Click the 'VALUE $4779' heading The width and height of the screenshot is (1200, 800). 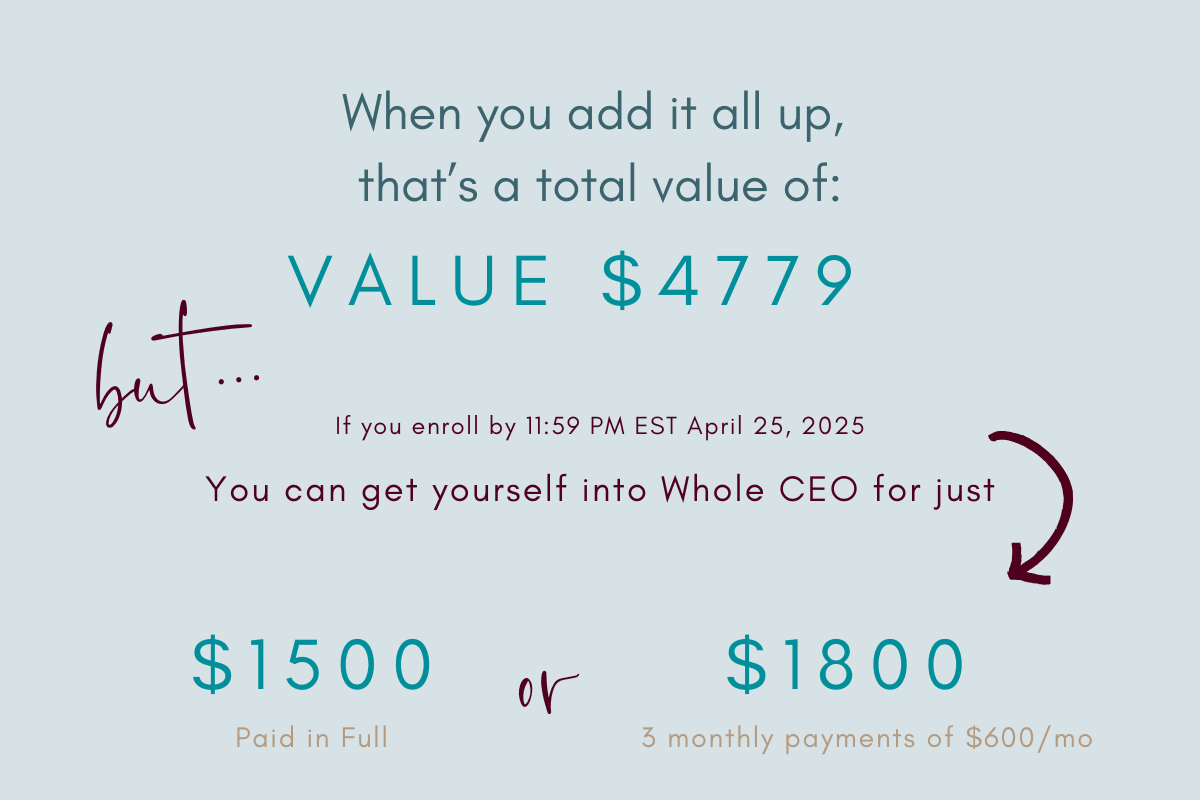(x=572, y=280)
